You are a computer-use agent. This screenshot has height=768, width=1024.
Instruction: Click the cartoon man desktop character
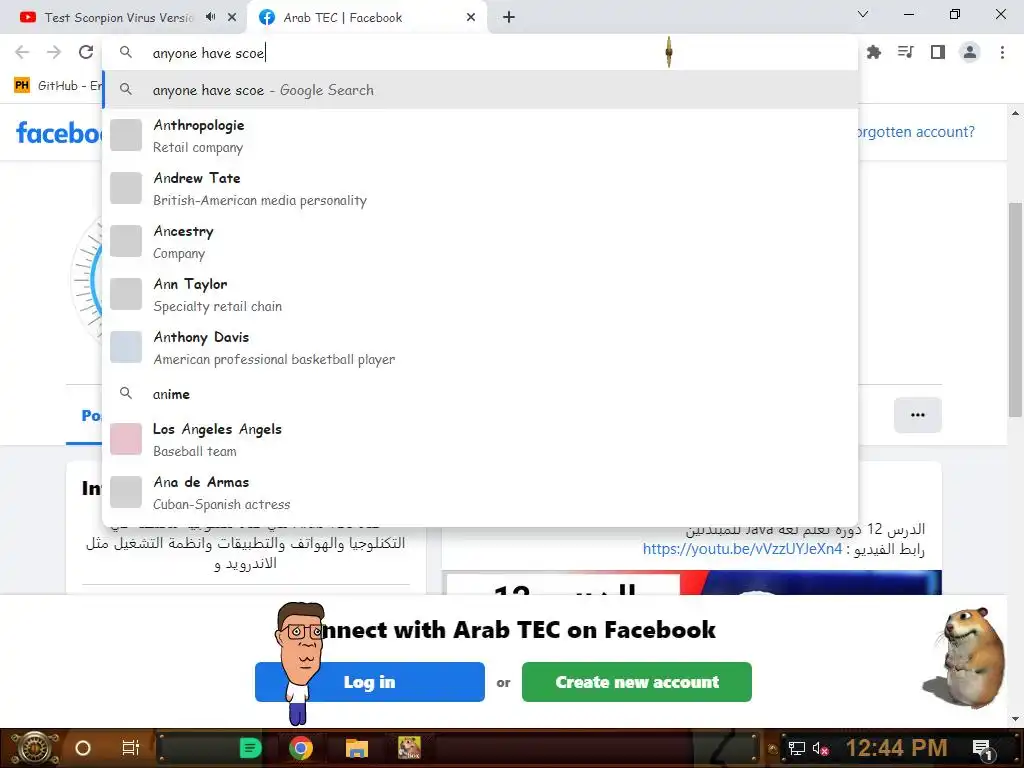point(302,663)
